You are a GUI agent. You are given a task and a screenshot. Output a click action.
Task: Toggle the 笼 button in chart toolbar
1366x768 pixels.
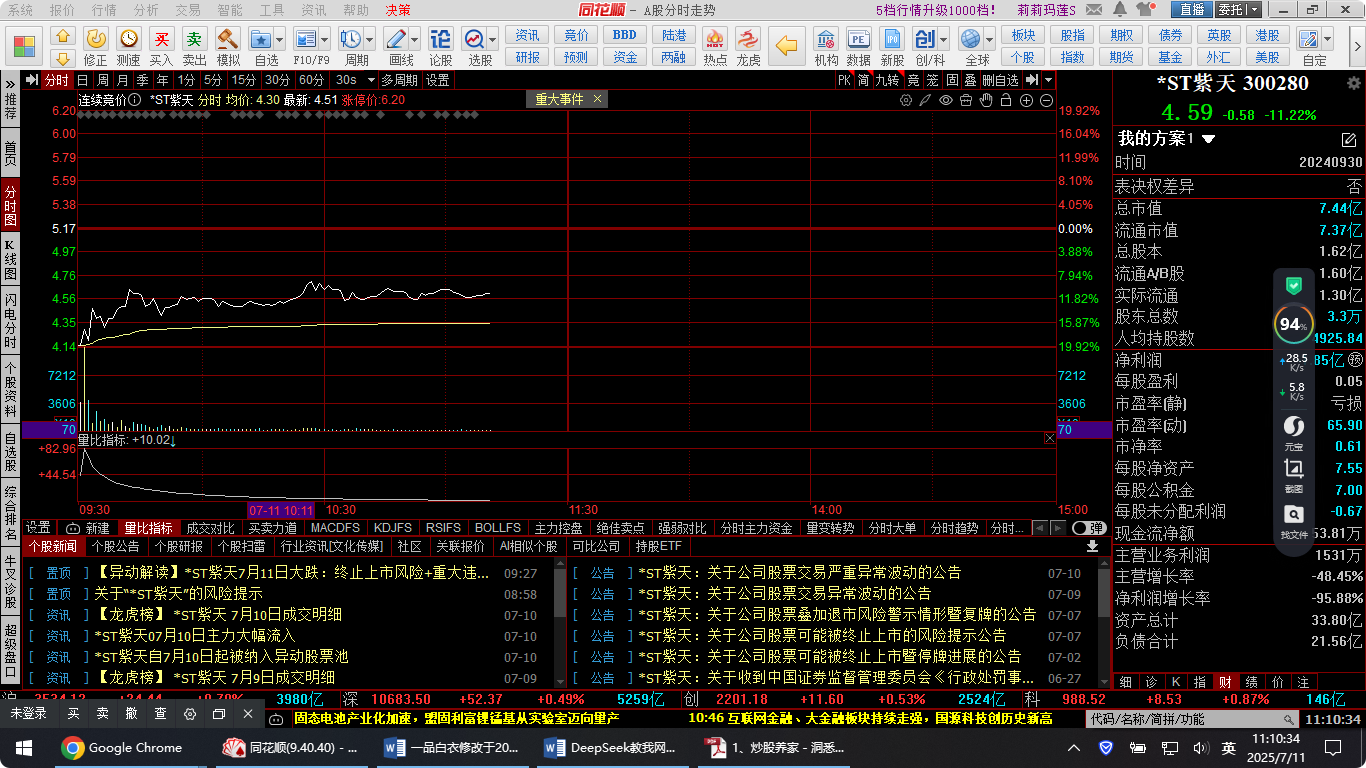[x=932, y=80]
